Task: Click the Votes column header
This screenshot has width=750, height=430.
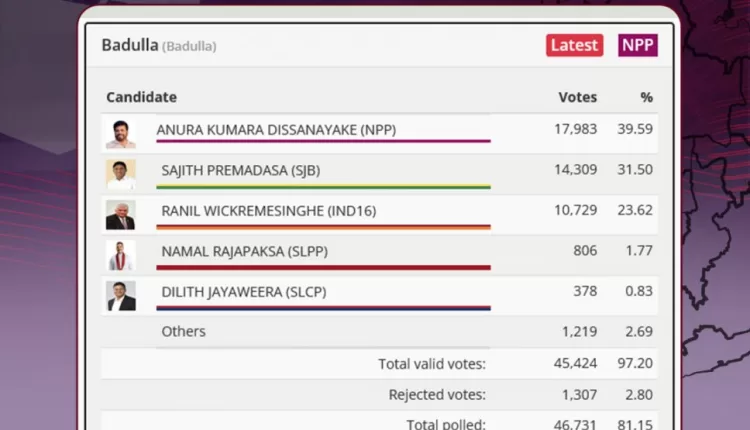Action: (577, 97)
